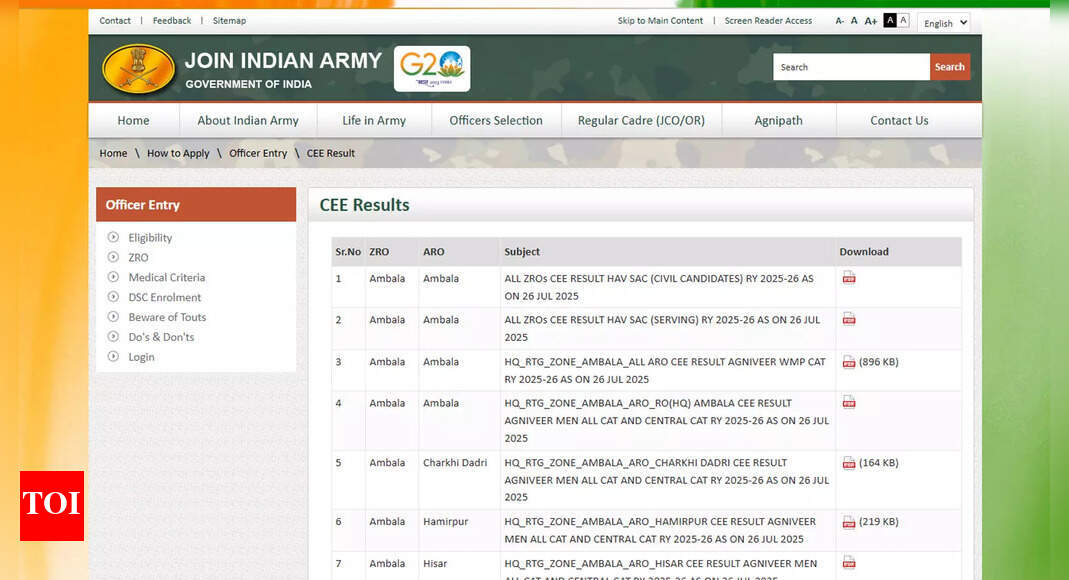Download the 219 KB Hamirpur result PDF

[x=849, y=522]
